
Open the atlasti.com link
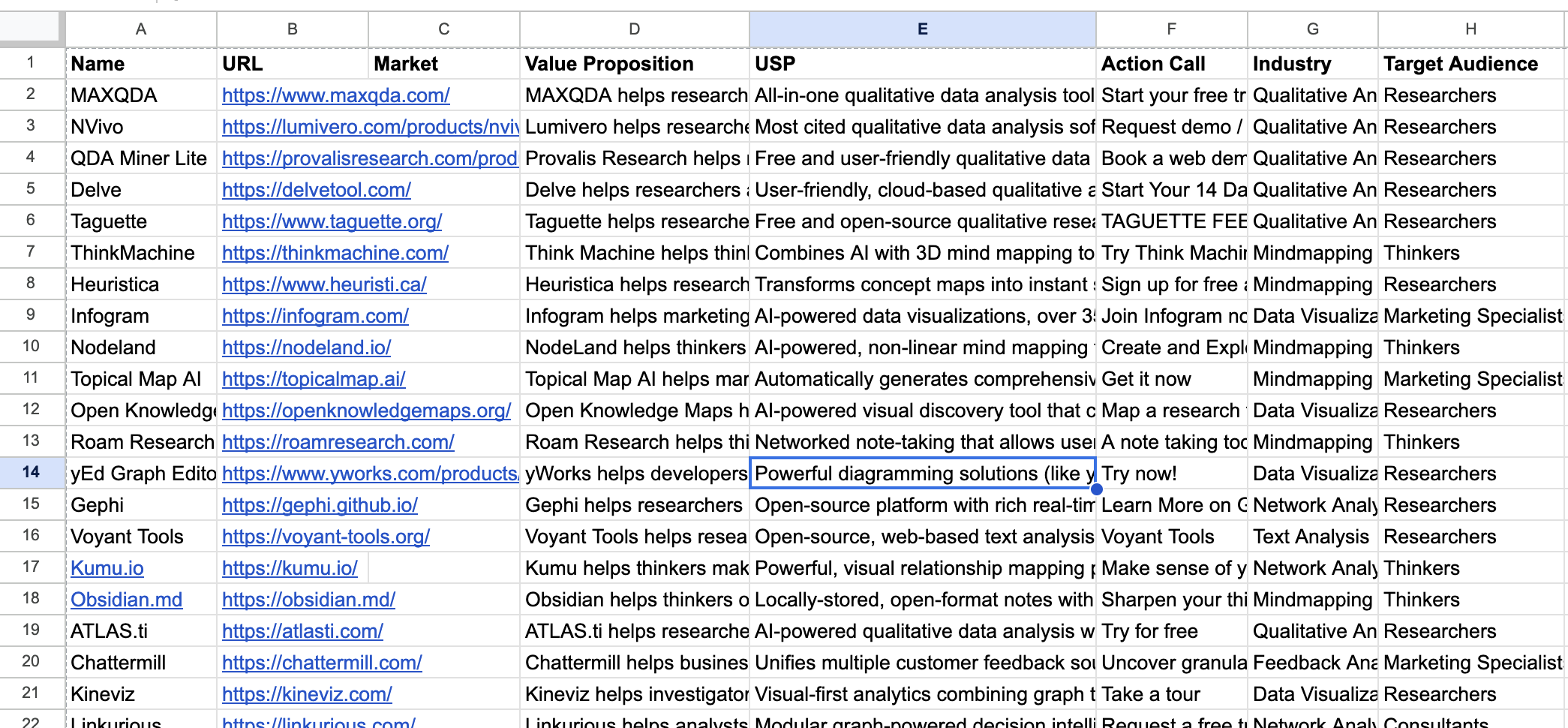[302, 631]
